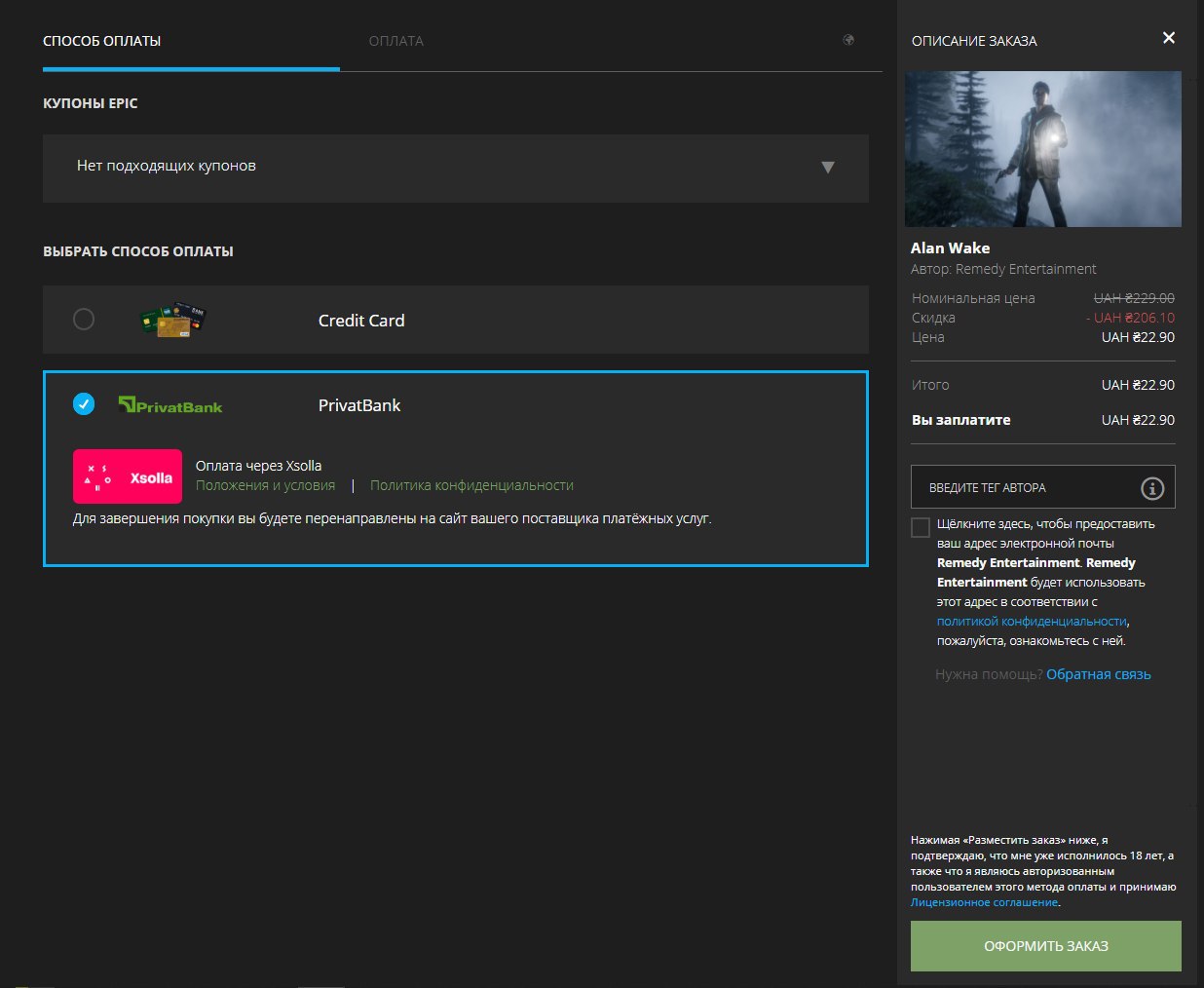Click 'Оплата через Xsolla' text
The image size is (1204, 988).
coord(258,466)
